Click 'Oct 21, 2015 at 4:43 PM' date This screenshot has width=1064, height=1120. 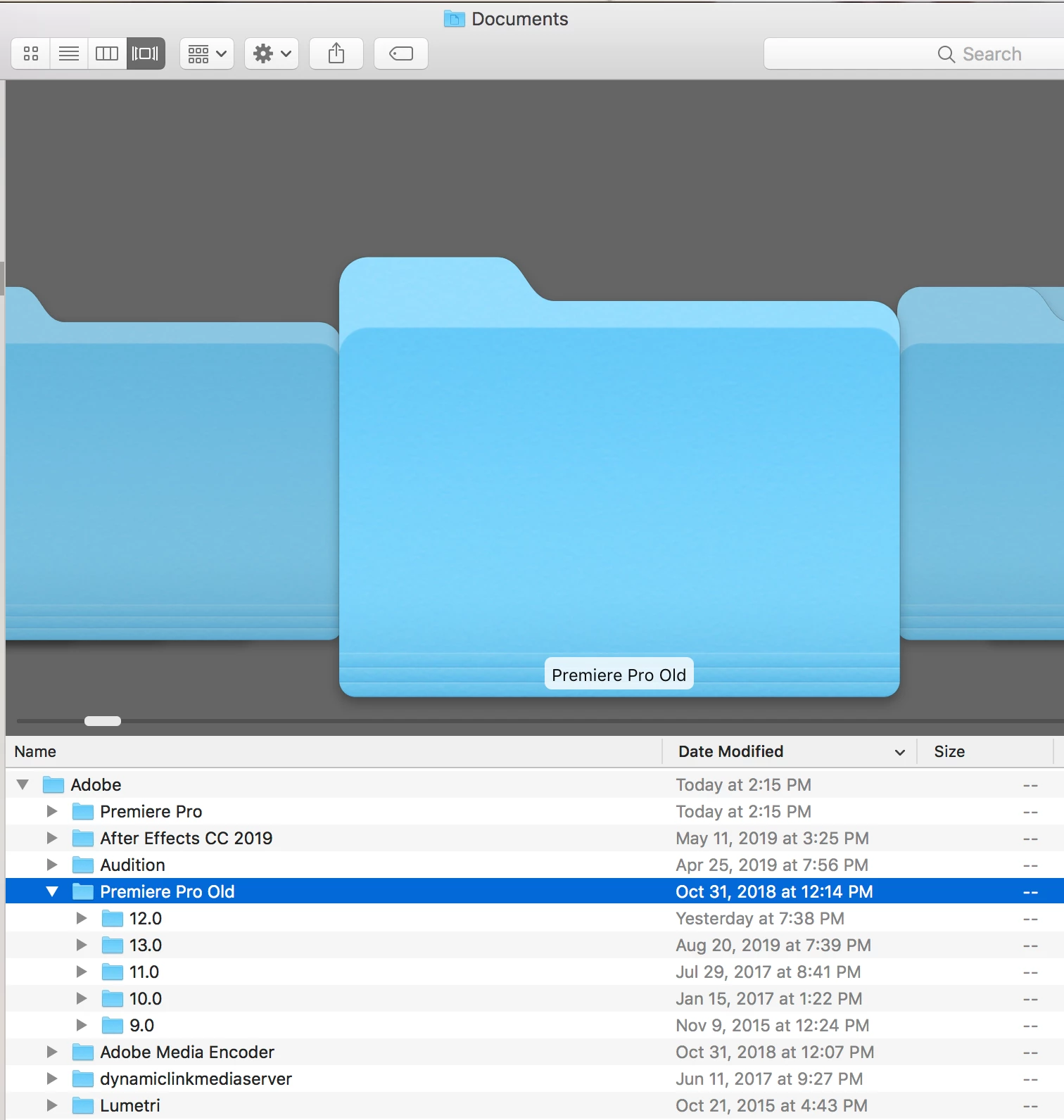(x=772, y=1105)
